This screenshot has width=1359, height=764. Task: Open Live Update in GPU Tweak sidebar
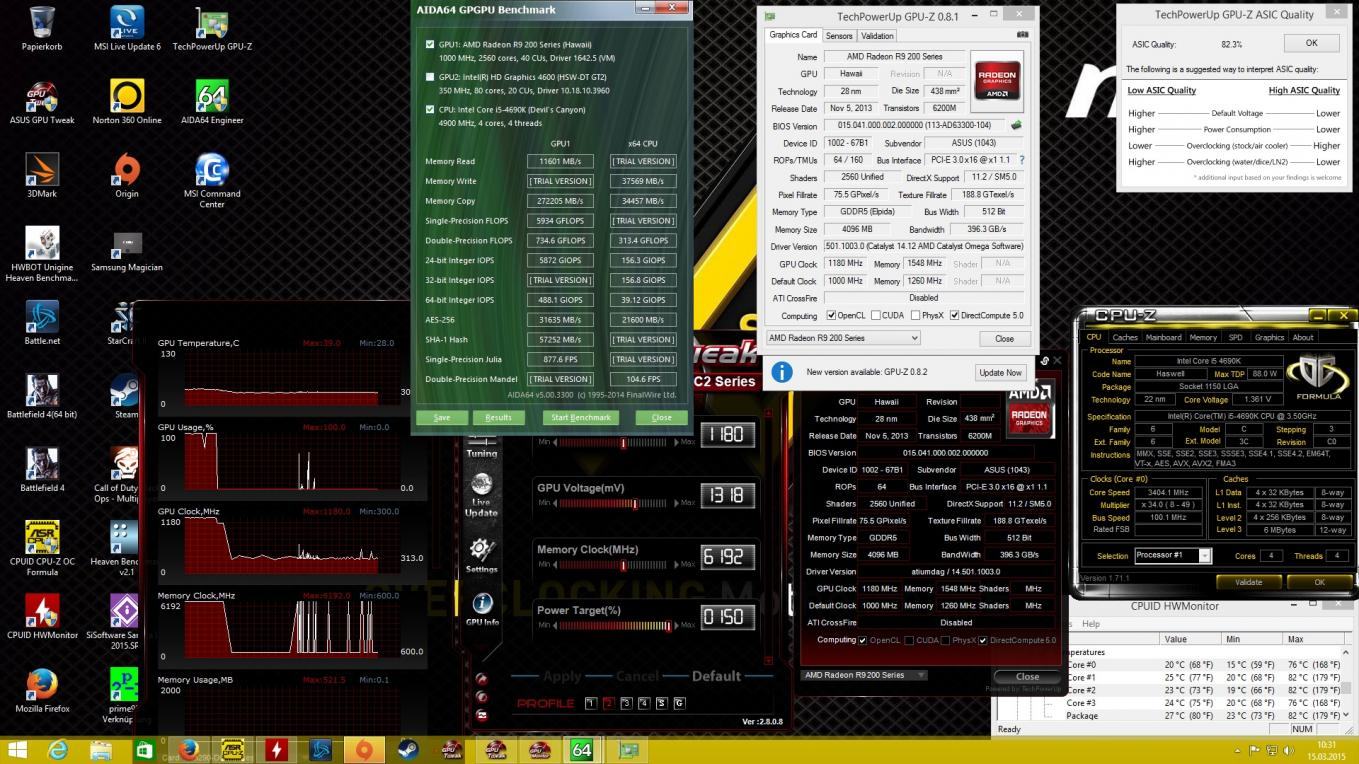click(481, 495)
